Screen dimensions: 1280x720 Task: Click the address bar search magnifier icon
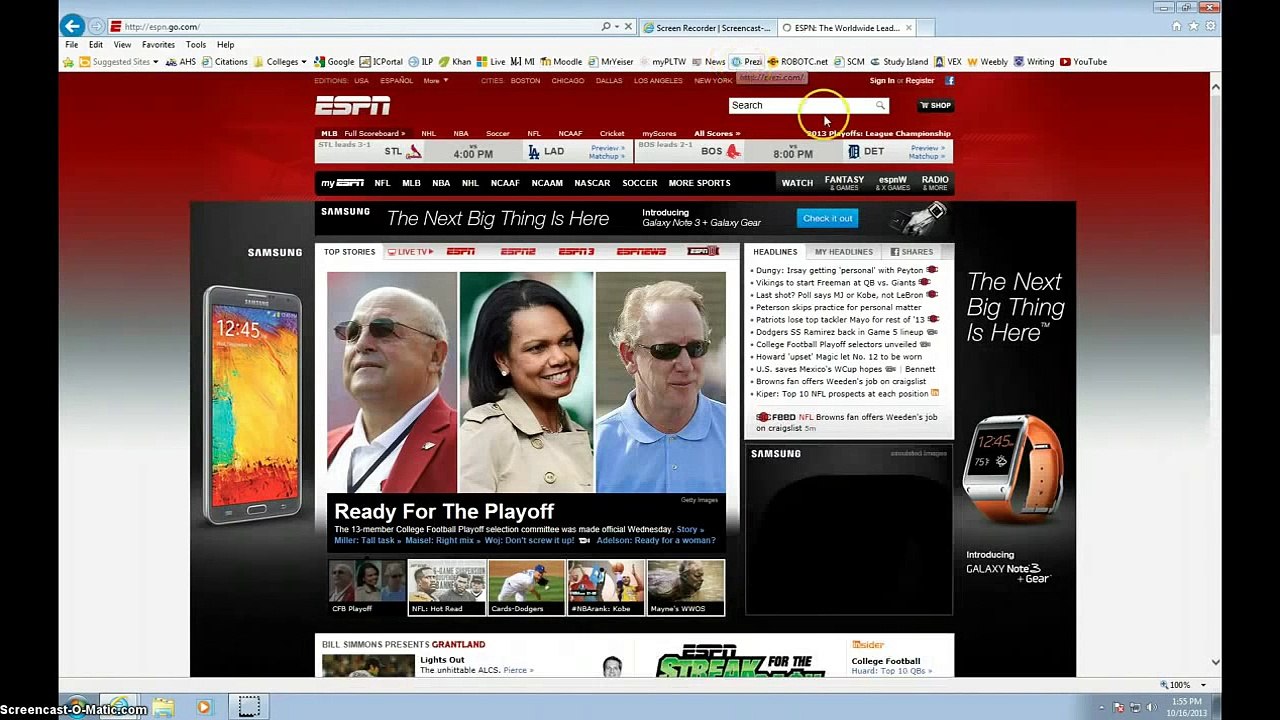coord(606,27)
